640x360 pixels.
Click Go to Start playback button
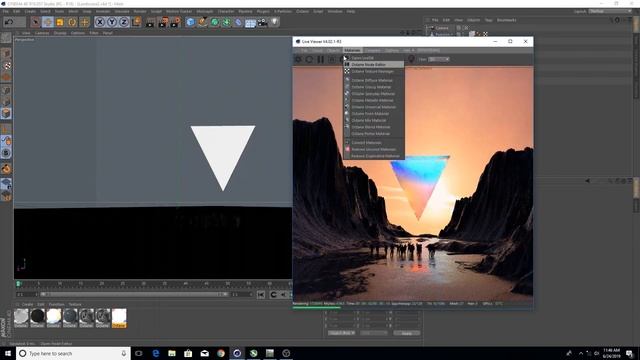pos(261,295)
